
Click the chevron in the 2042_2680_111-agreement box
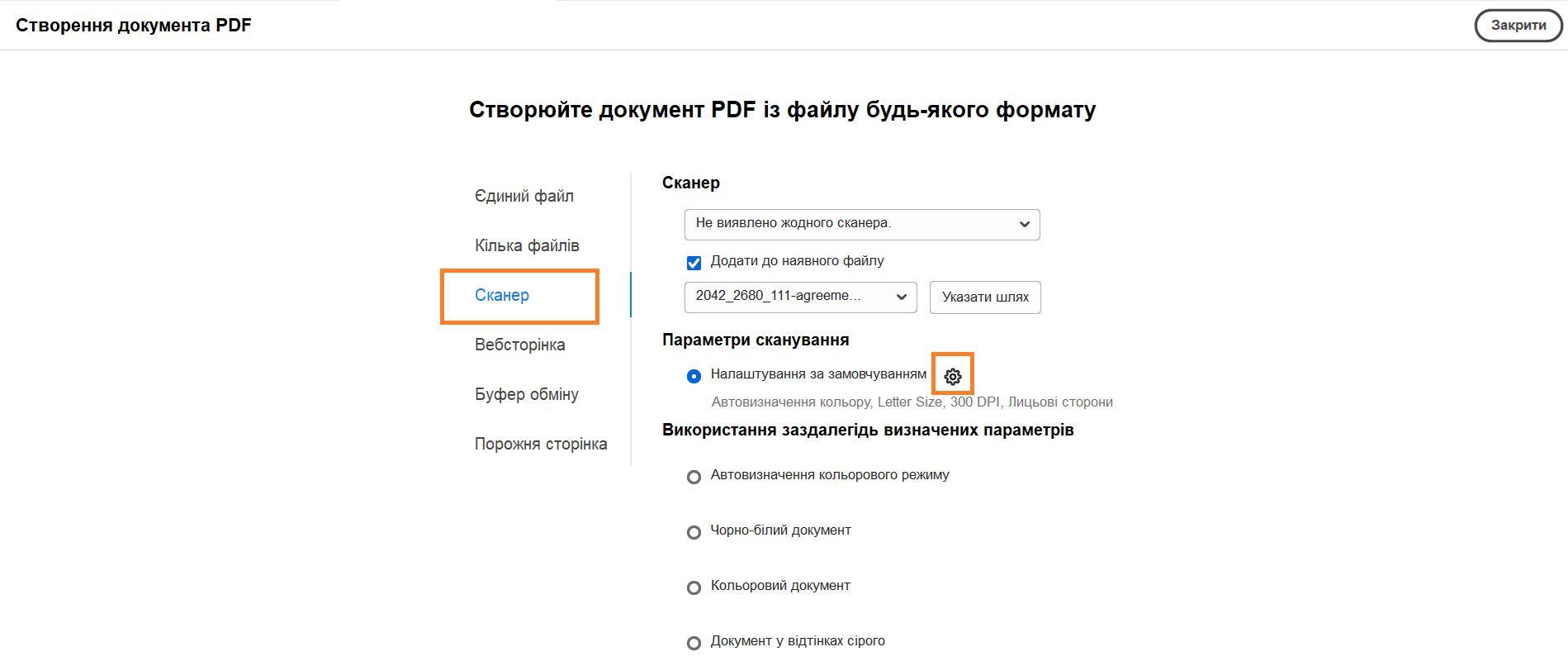[x=902, y=297]
